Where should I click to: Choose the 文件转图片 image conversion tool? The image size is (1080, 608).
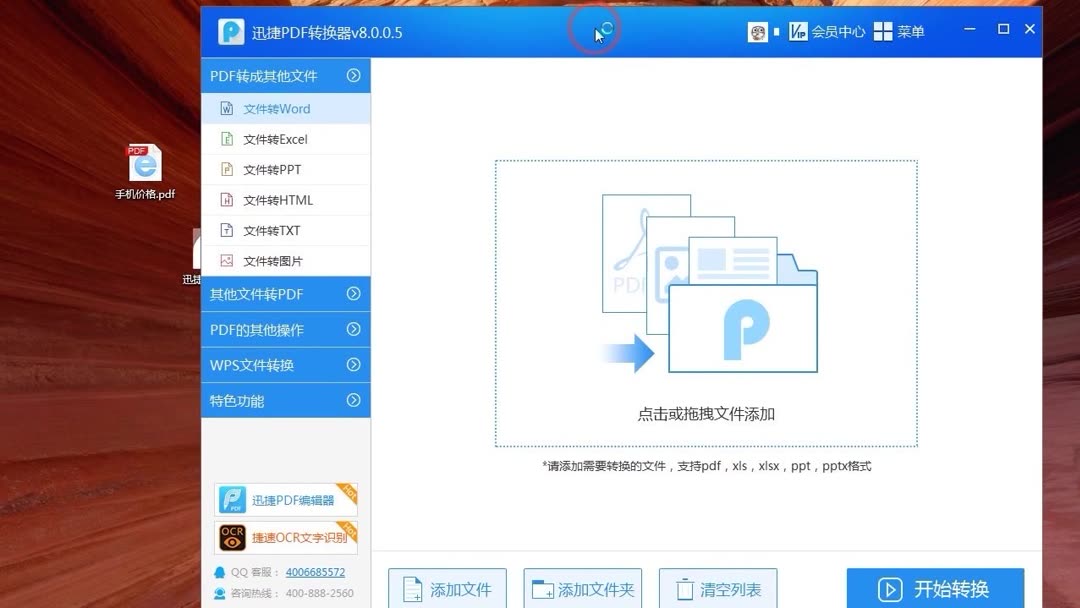266,260
